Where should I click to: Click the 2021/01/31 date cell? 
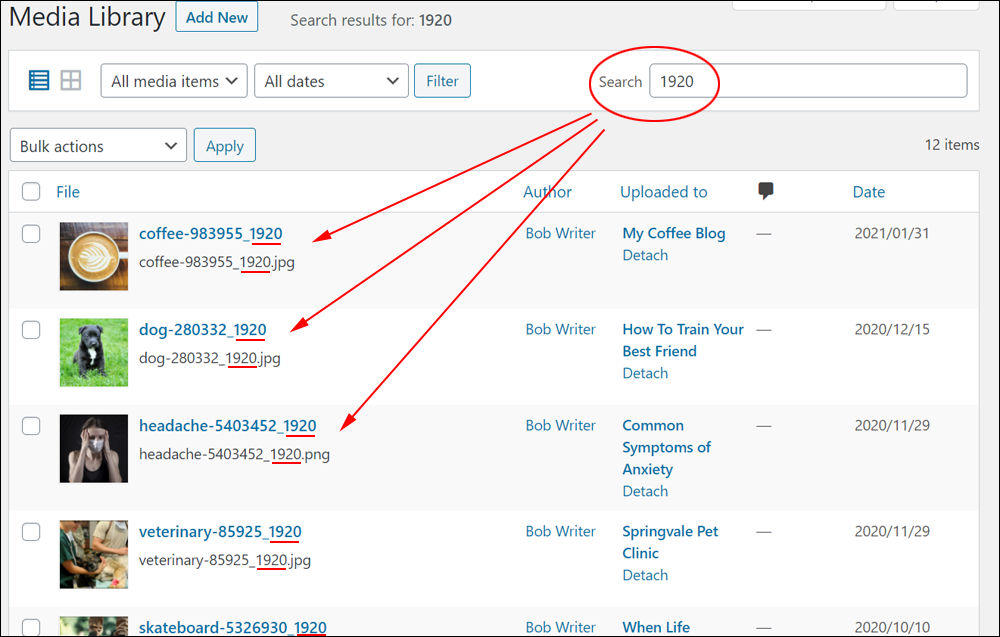892,233
